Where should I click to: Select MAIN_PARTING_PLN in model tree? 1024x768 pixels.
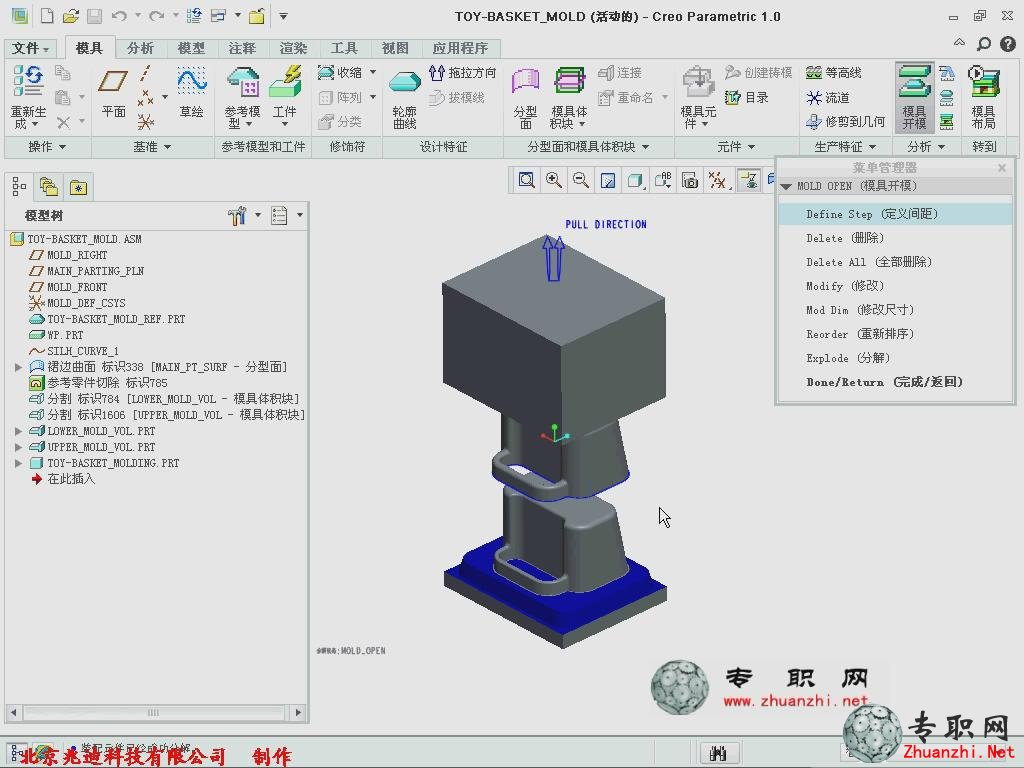coord(95,271)
